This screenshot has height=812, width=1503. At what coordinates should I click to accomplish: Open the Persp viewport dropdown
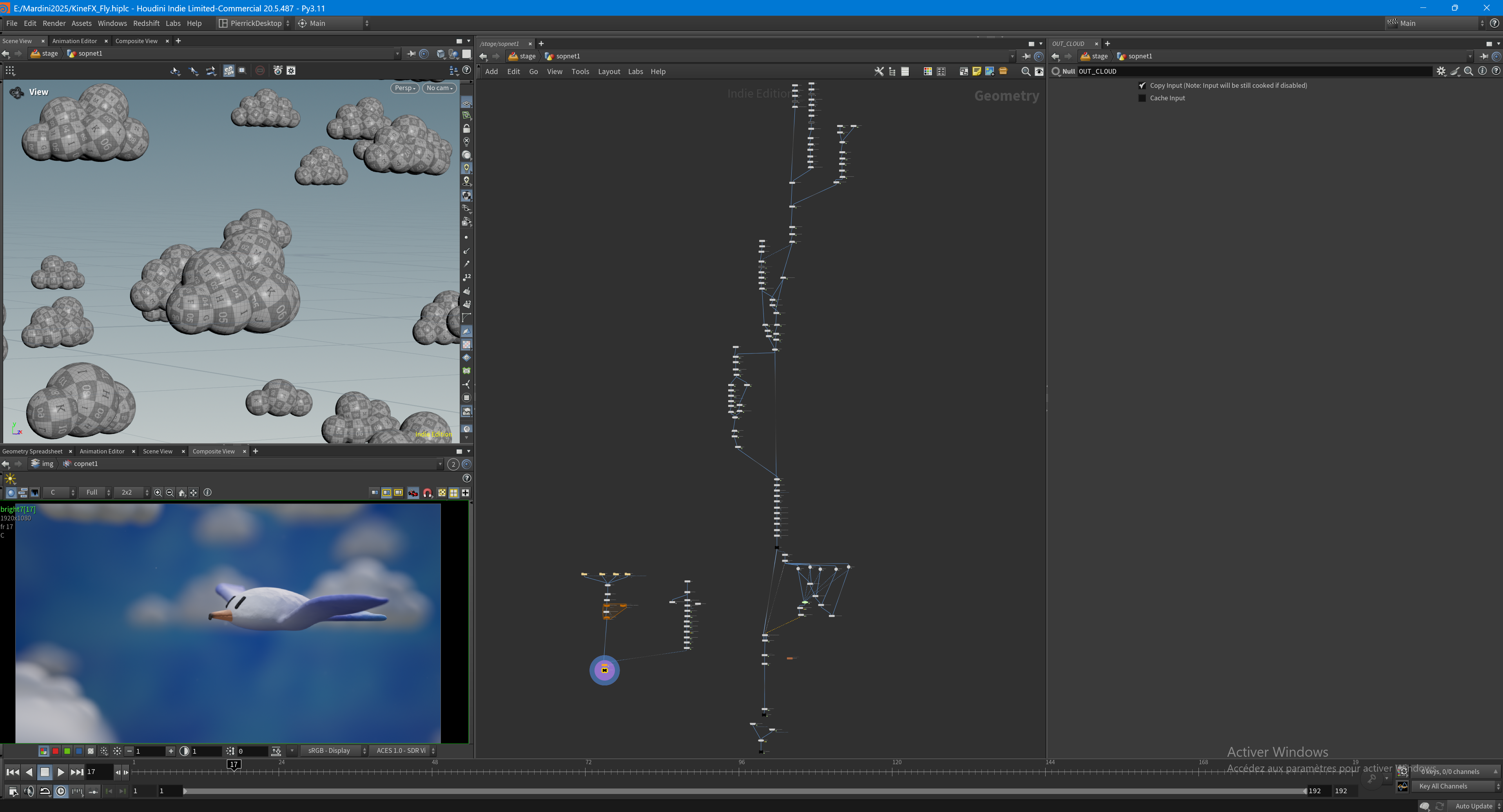(x=405, y=88)
